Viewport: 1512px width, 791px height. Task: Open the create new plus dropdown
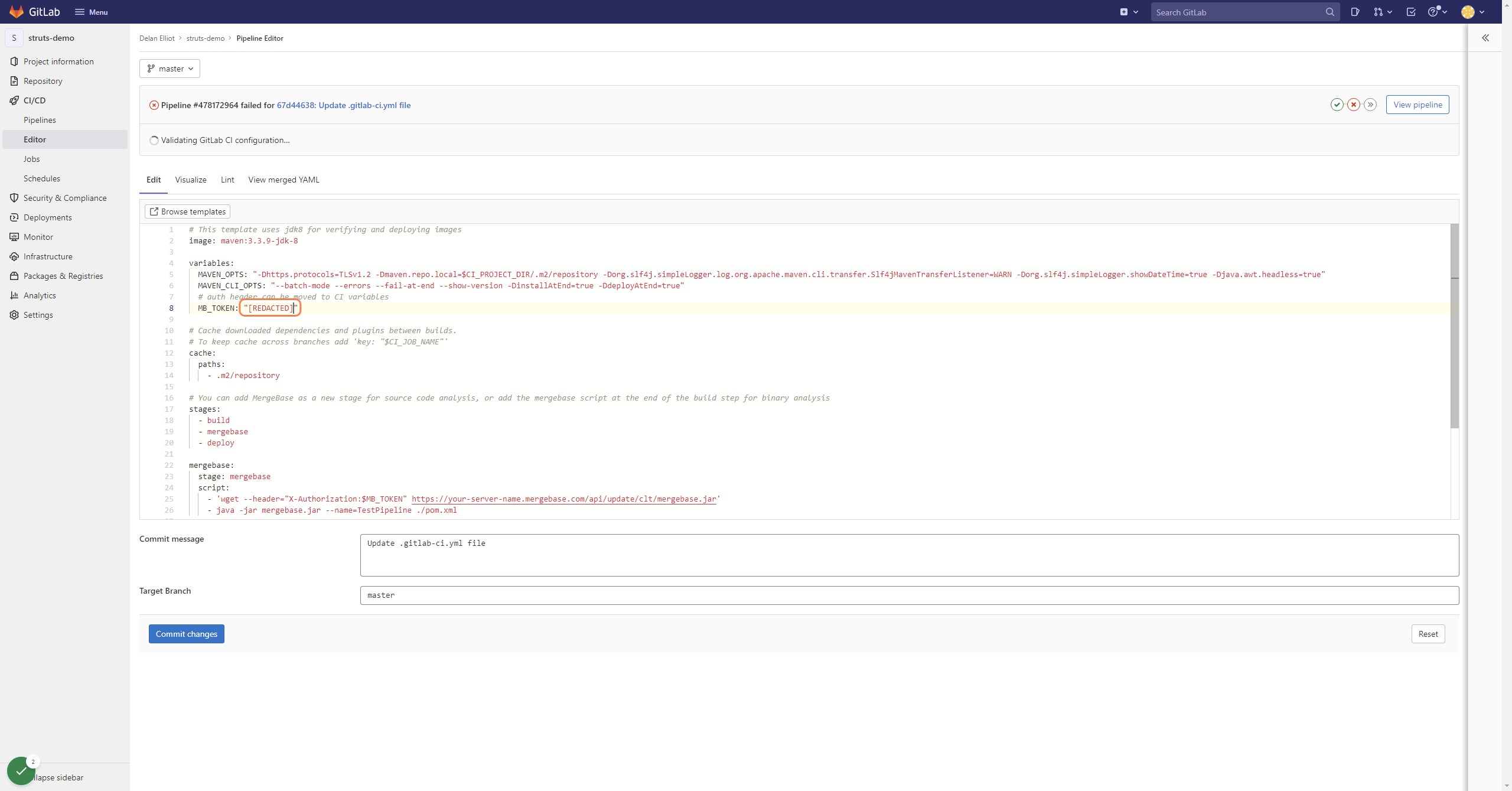click(x=1129, y=12)
